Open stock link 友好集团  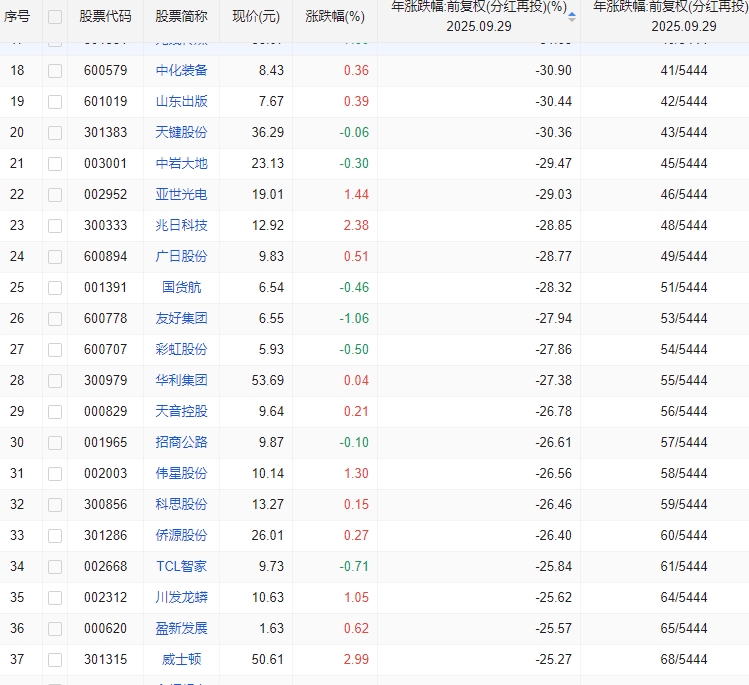click(182, 319)
